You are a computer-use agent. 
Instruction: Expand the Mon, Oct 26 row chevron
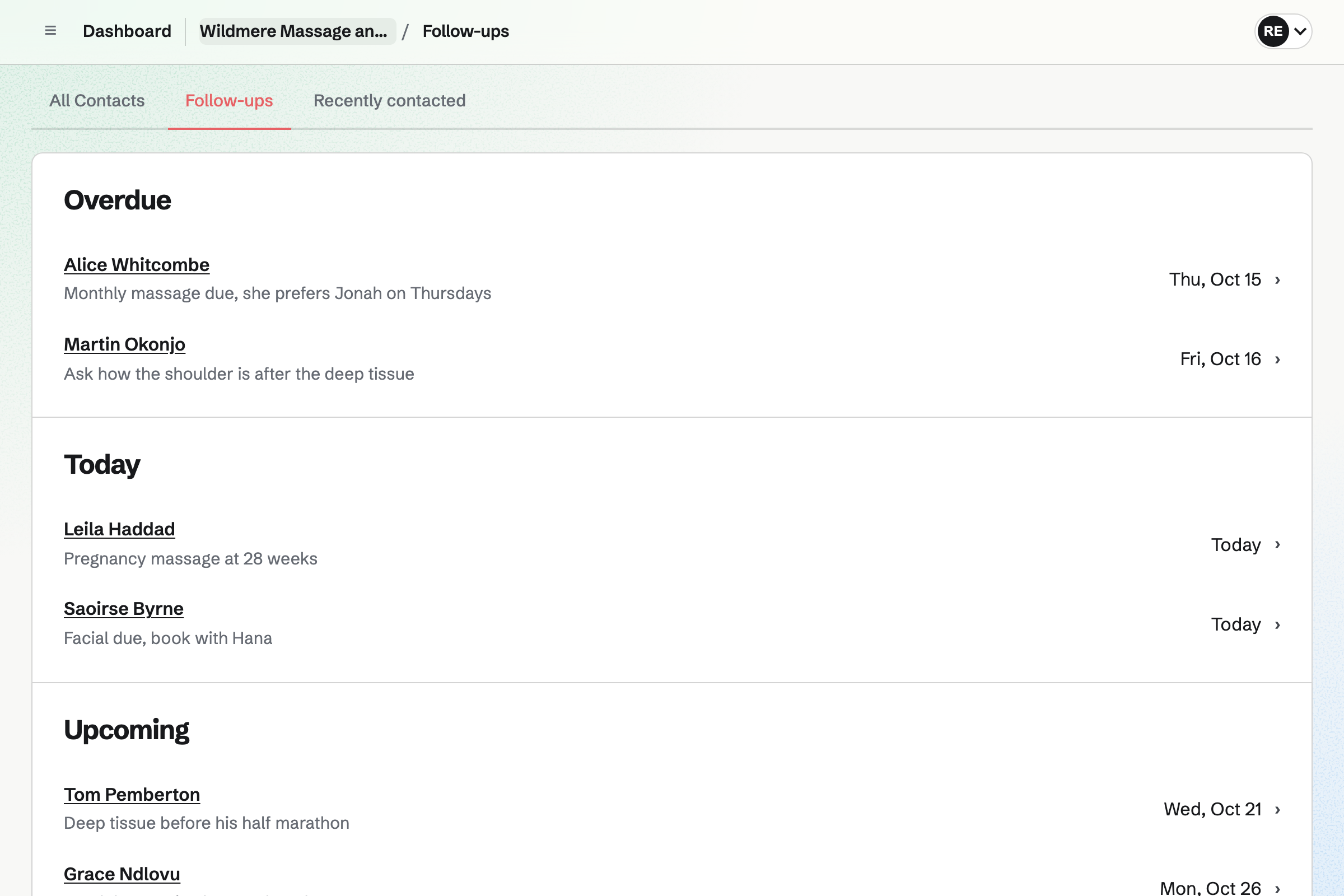pyautogui.click(x=1278, y=889)
